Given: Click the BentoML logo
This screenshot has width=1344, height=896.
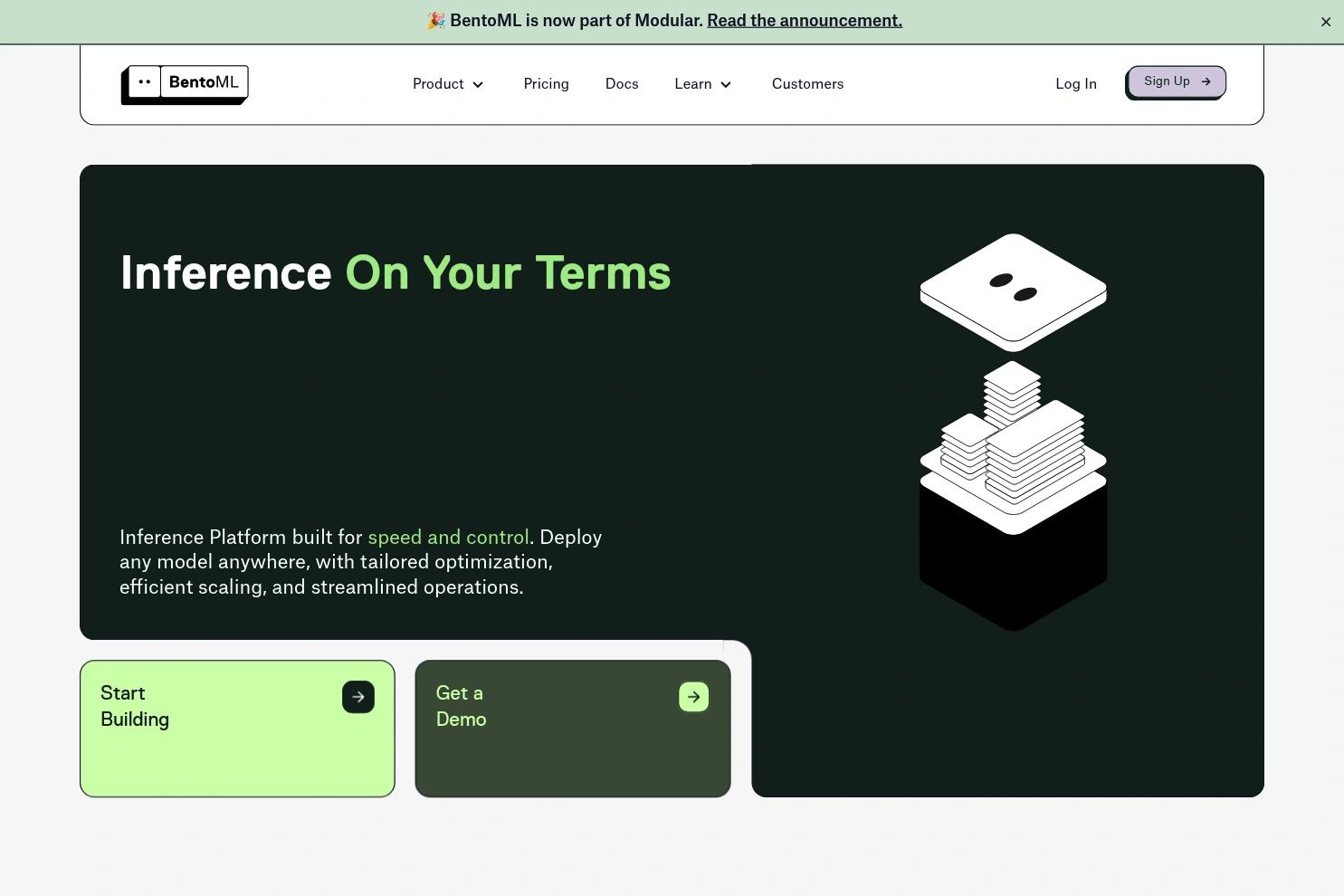Looking at the screenshot, I should point(185,85).
